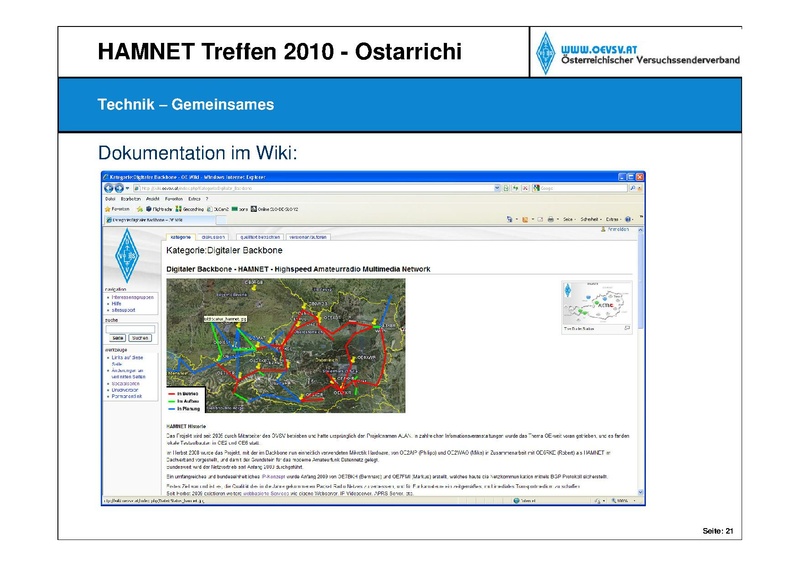Open a new blank browser tab
This screenshot has height=566, width=800.
(x=221, y=220)
